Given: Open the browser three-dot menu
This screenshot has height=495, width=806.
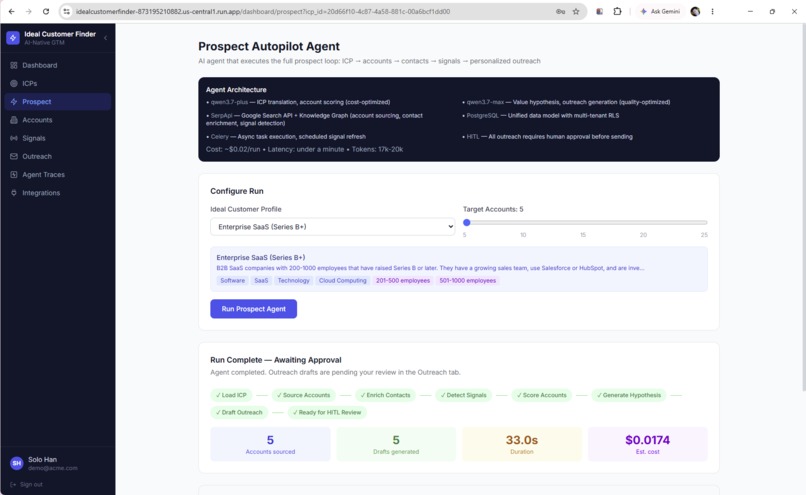Looking at the screenshot, I should 712,11.
